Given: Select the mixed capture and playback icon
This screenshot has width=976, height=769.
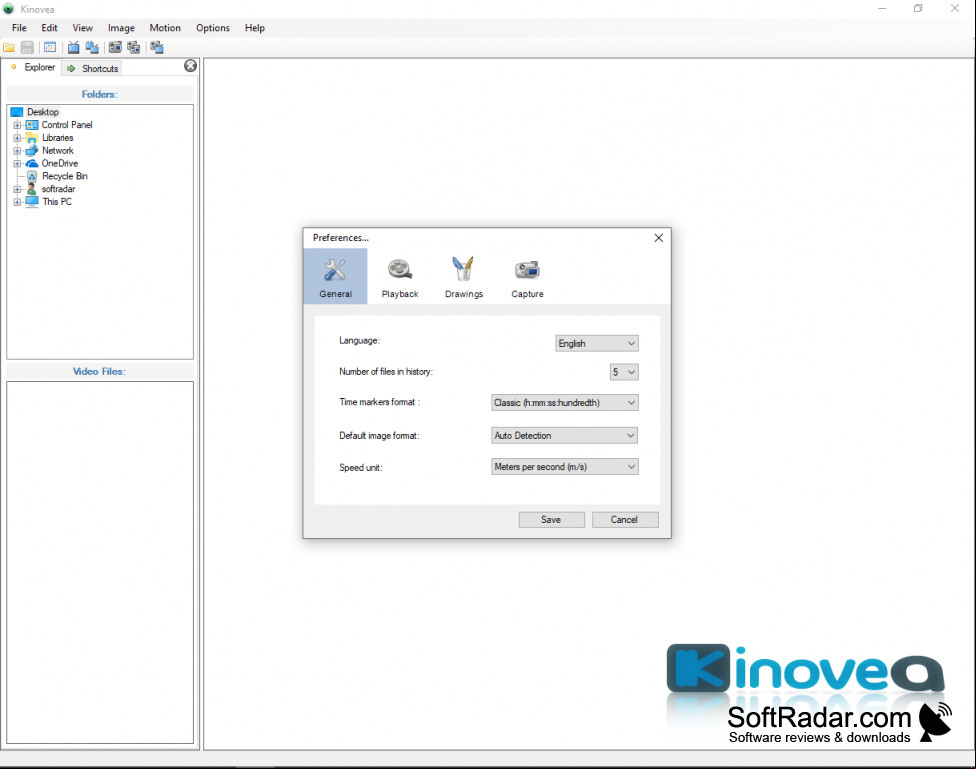Looking at the screenshot, I should tap(157, 47).
